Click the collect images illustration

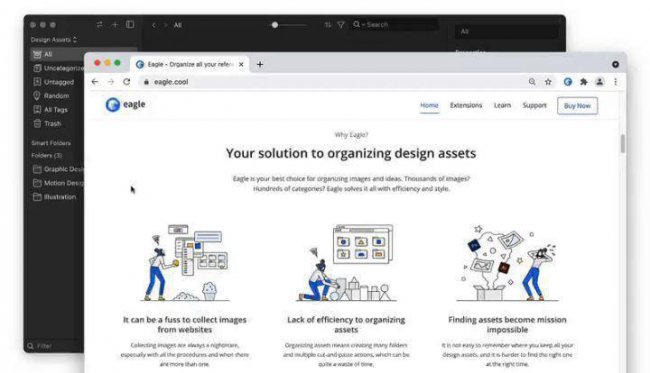point(185,263)
